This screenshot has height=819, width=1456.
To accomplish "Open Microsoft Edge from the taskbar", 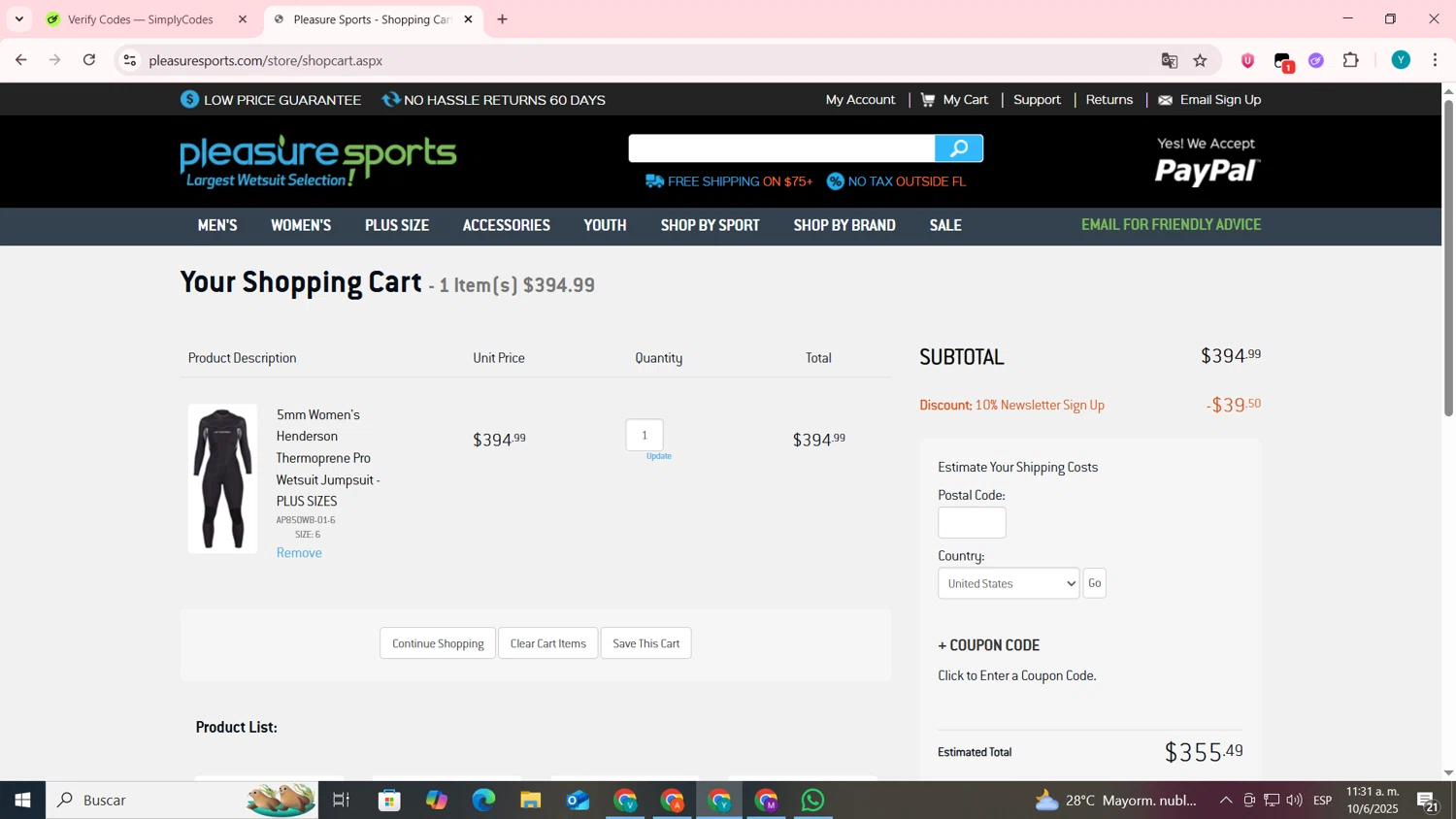I will pyautogui.click(x=483, y=801).
